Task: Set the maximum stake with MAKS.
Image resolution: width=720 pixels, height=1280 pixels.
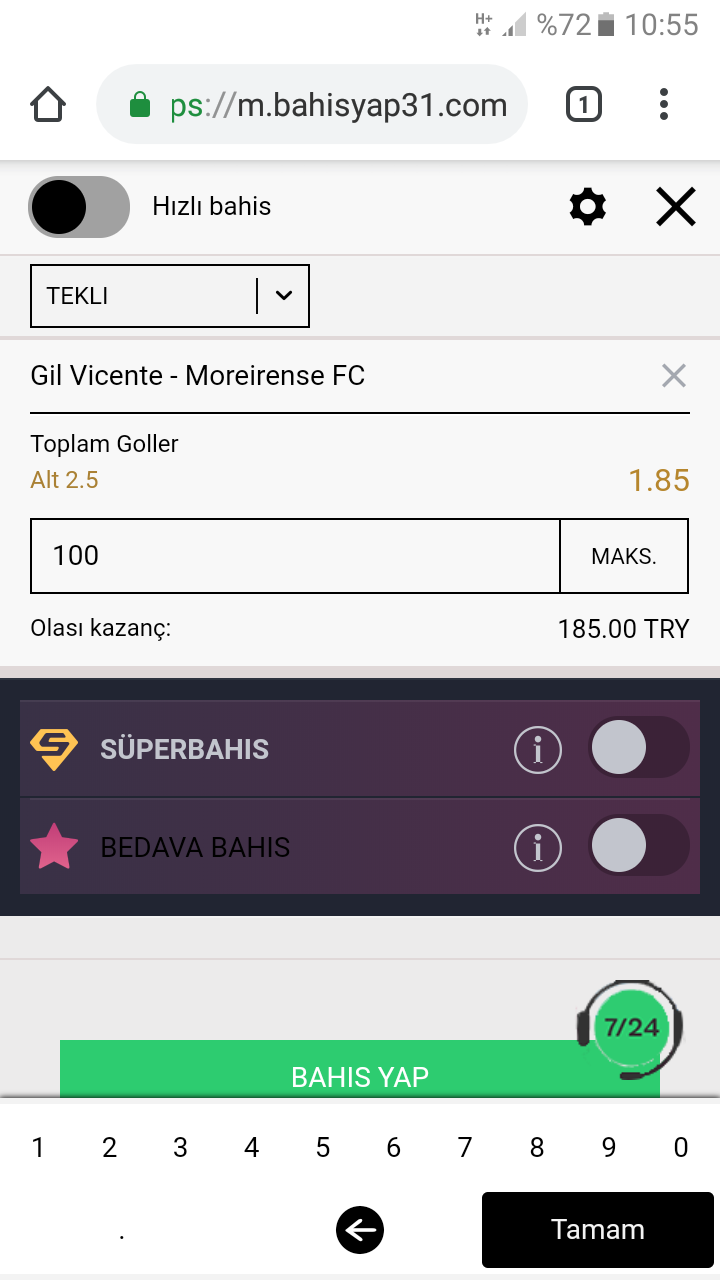Action: tap(624, 556)
